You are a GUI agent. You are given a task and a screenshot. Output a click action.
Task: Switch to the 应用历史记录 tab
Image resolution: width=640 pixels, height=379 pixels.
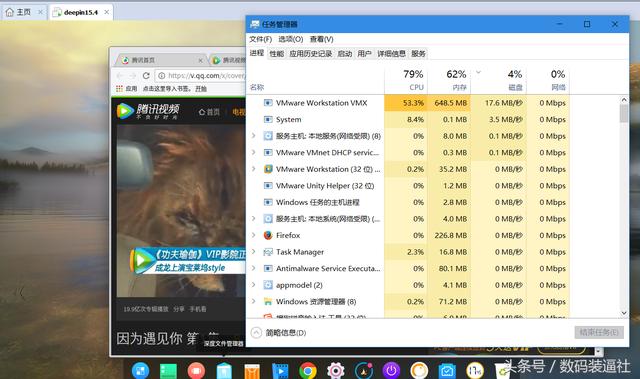coord(311,54)
